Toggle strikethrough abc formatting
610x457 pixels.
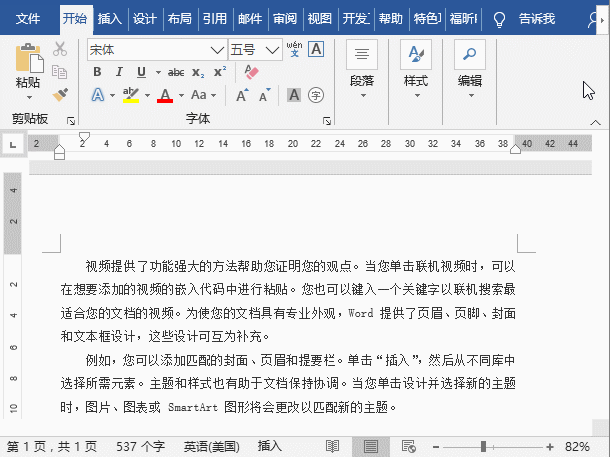176,72
